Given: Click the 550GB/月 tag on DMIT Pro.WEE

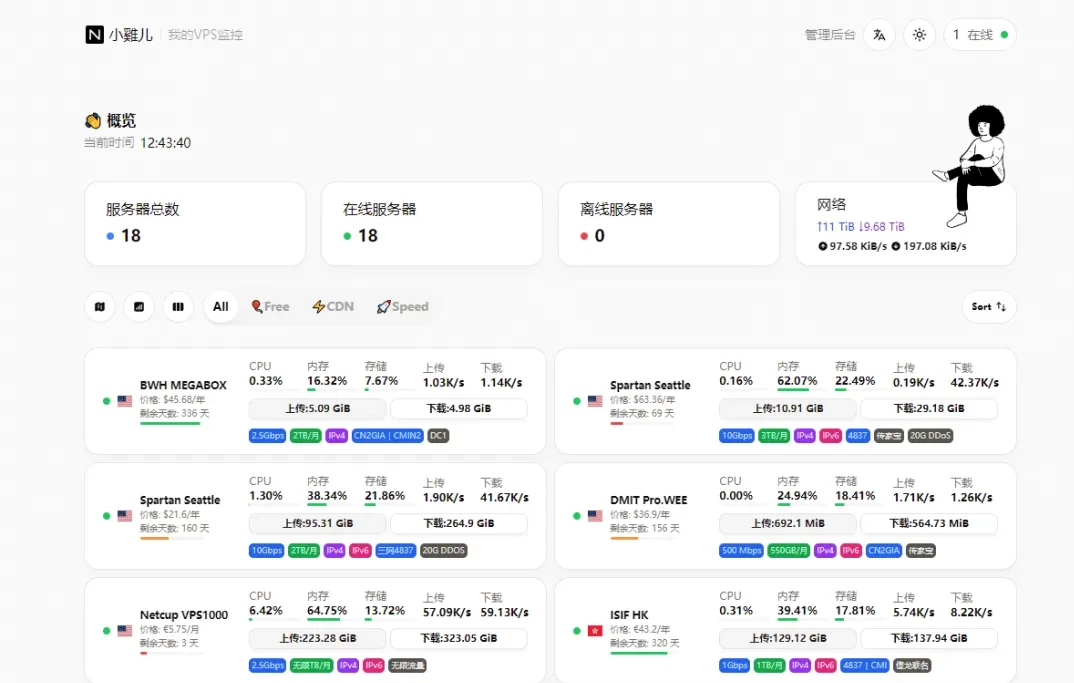Looking at the screenshot, I should click(x=788, y=551).
